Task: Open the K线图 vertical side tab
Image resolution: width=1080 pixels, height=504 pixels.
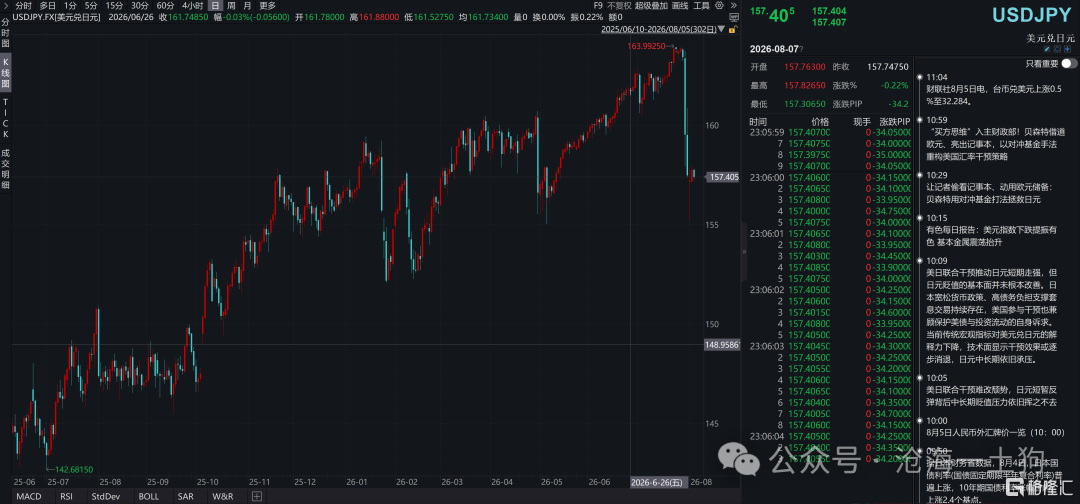Action: pyautogui.click(x=6, y=74)
